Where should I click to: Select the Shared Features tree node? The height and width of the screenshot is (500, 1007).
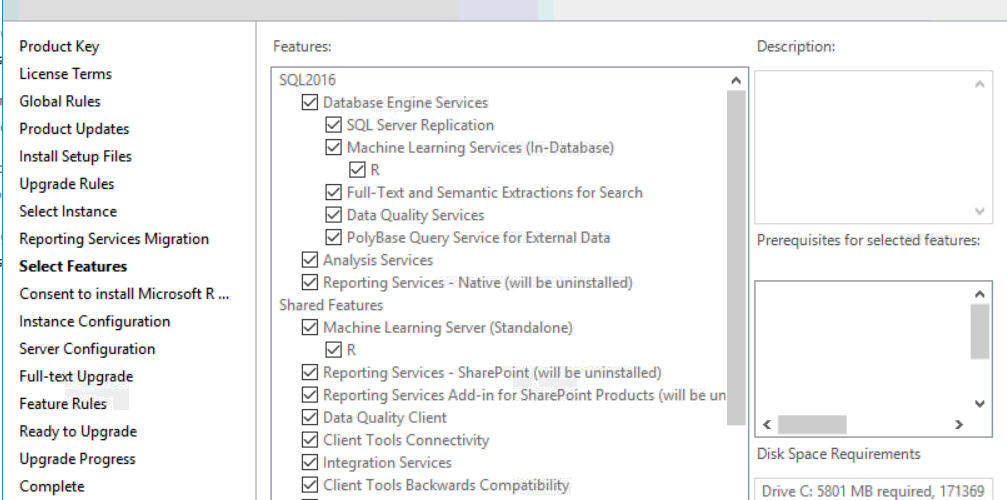click(331, 305)
